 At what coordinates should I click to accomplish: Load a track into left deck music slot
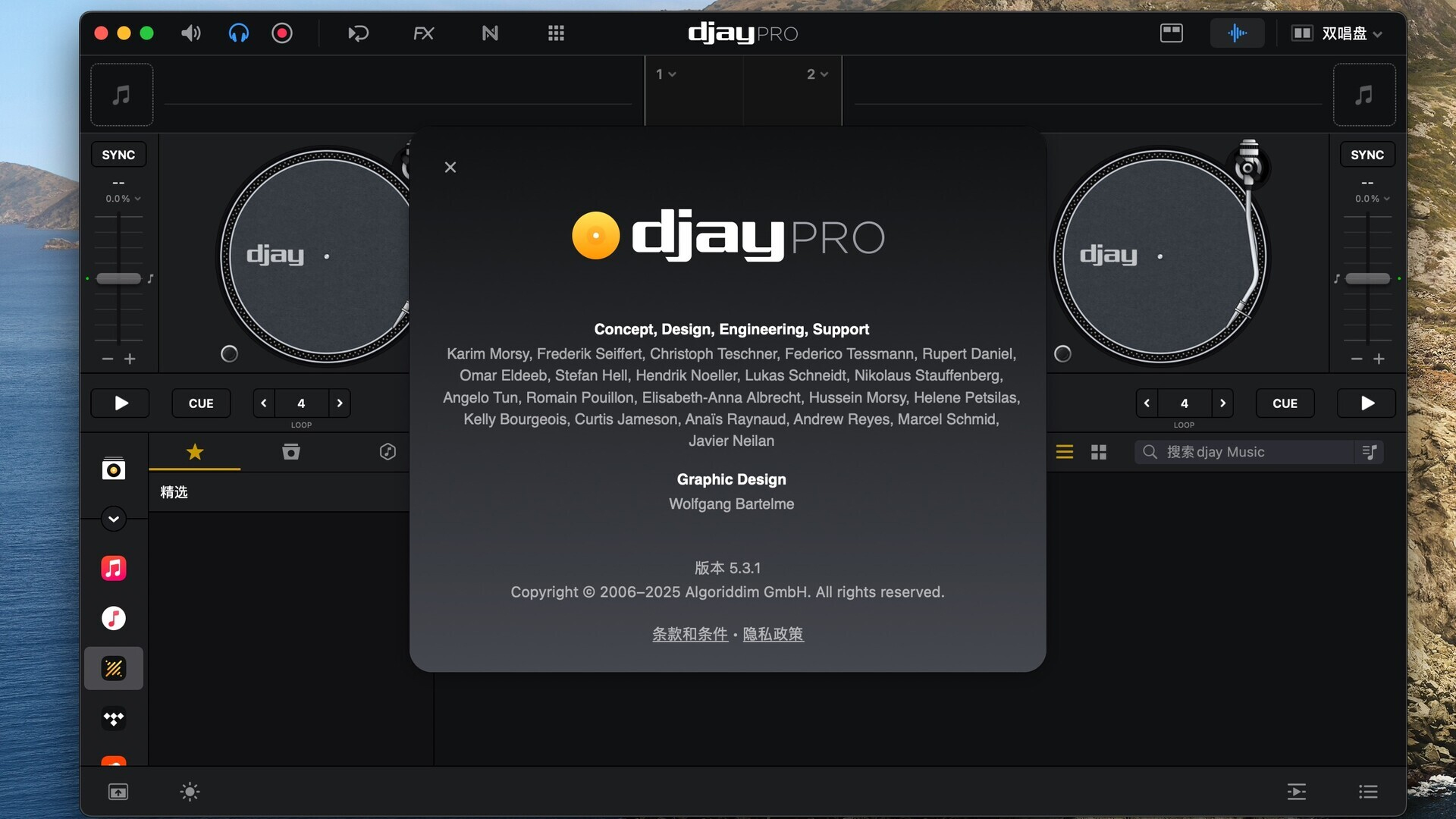122,95
